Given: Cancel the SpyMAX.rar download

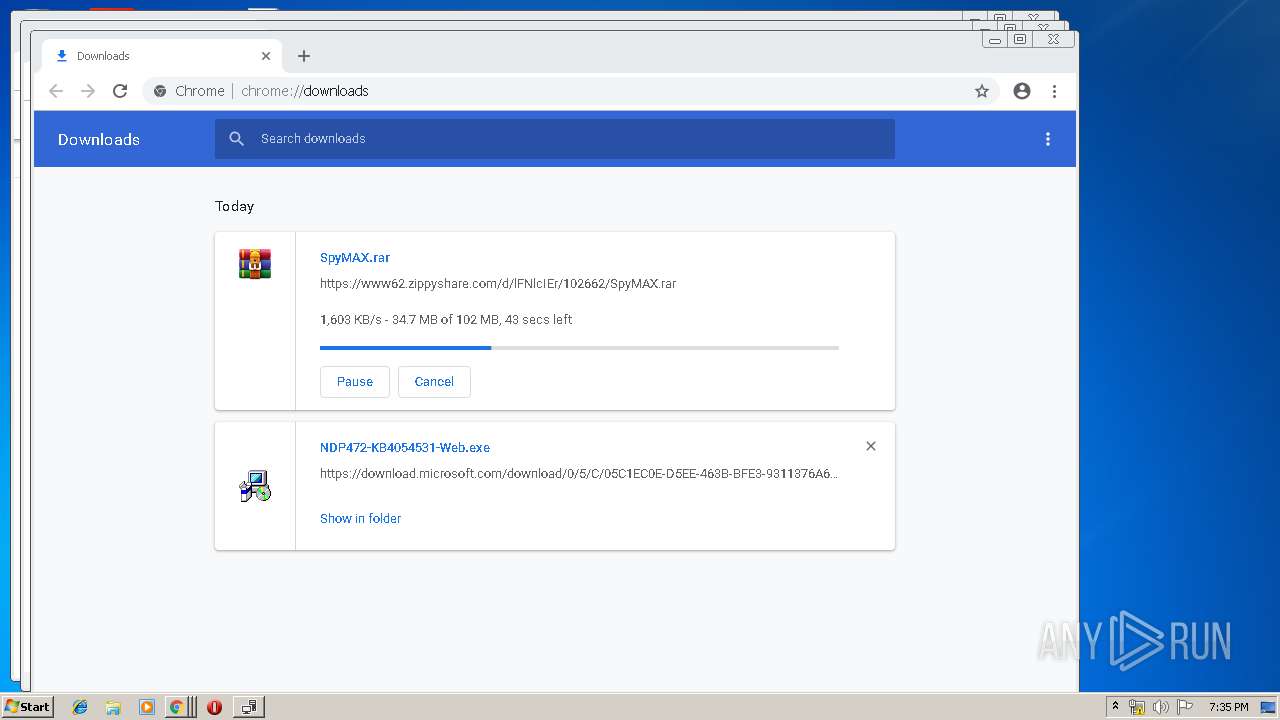Looking at the screenshot, I should tap(434, 382).
